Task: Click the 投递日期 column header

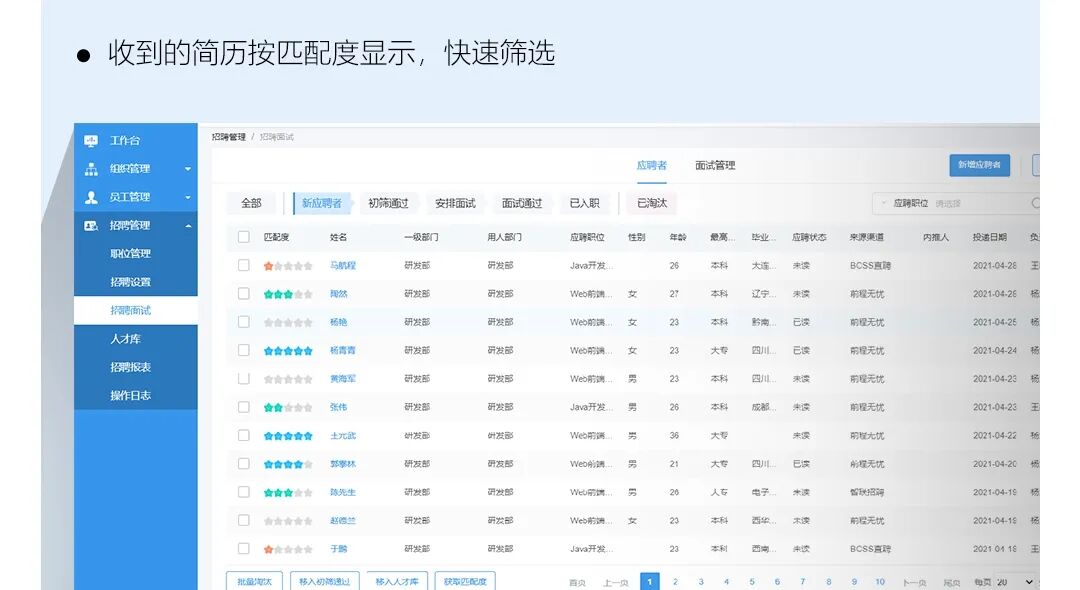Action: pos(990,237)
